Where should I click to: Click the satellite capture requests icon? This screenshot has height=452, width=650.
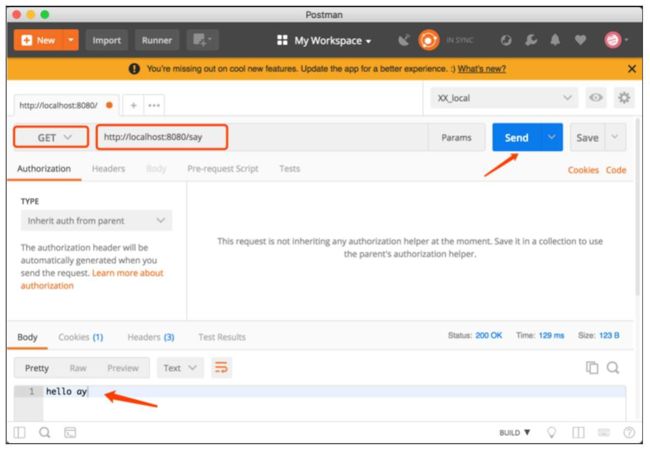(x=404, y=40)
